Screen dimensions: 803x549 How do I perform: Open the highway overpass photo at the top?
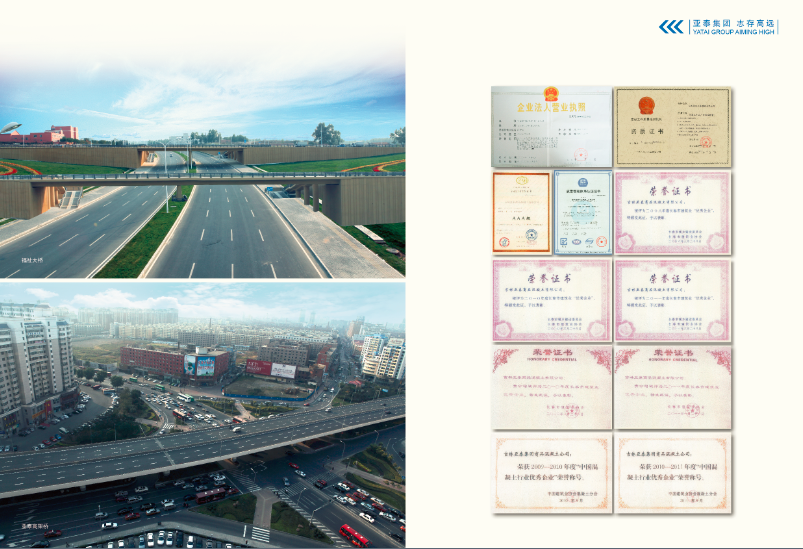[202, 165]
